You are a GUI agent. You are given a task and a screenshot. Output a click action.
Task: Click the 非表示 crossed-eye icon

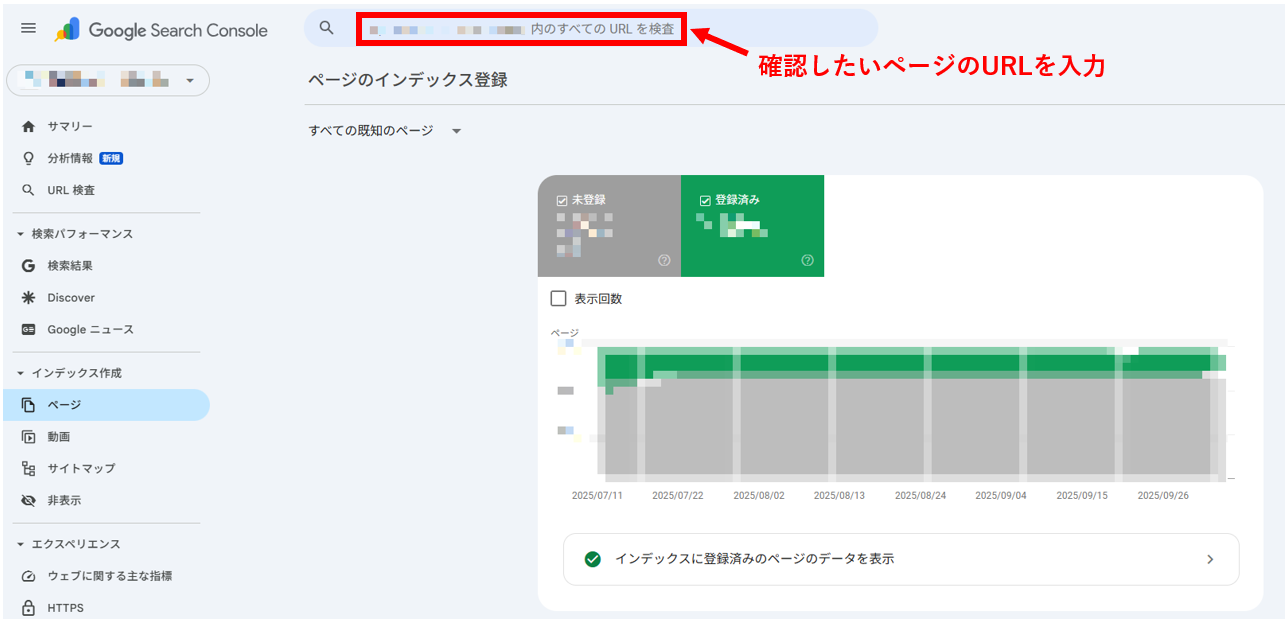click(x=28, y=500)
